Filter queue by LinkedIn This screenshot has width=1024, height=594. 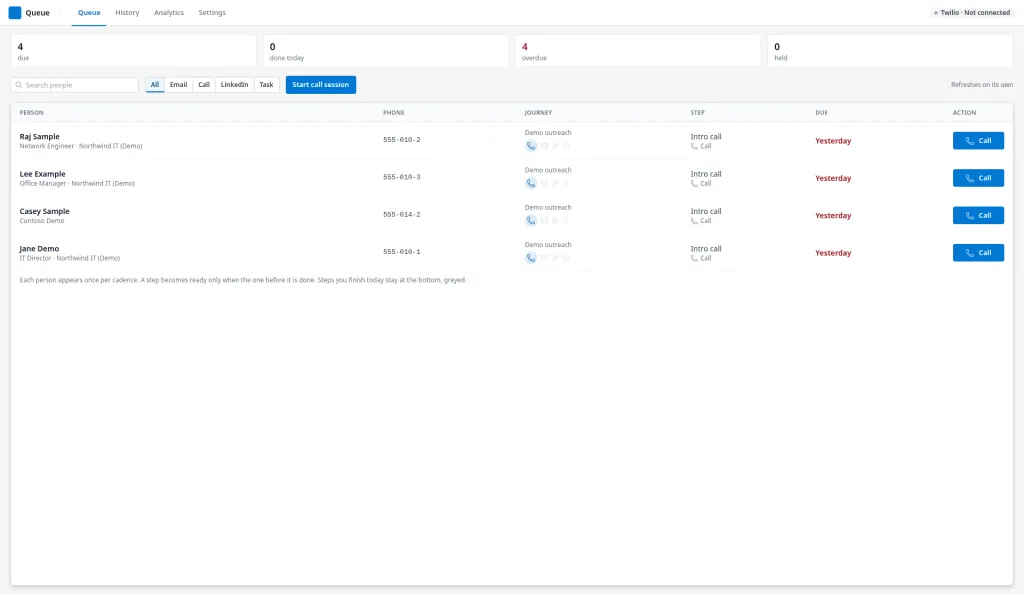point(234,85)
